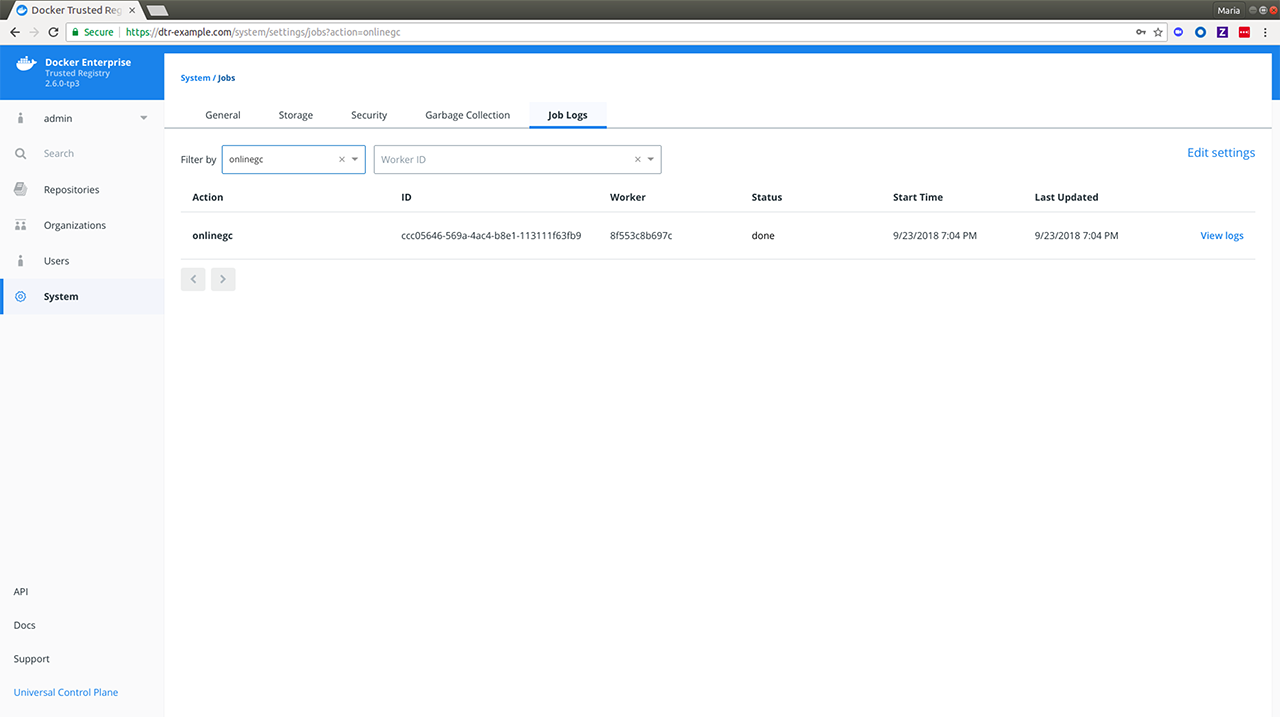This screenshot has height=717, width=1280.
Task: Expand the admin account menu
Action: [x=143, y=119]
